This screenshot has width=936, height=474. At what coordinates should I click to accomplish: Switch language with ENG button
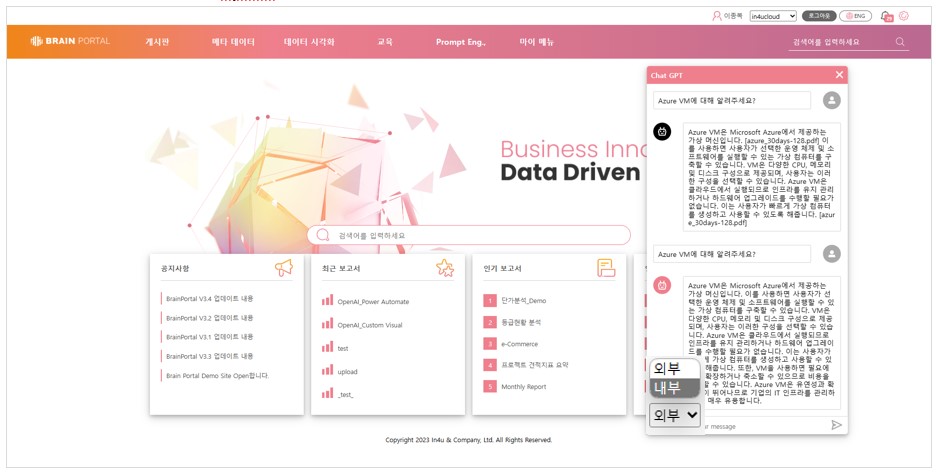coord(855,16)
